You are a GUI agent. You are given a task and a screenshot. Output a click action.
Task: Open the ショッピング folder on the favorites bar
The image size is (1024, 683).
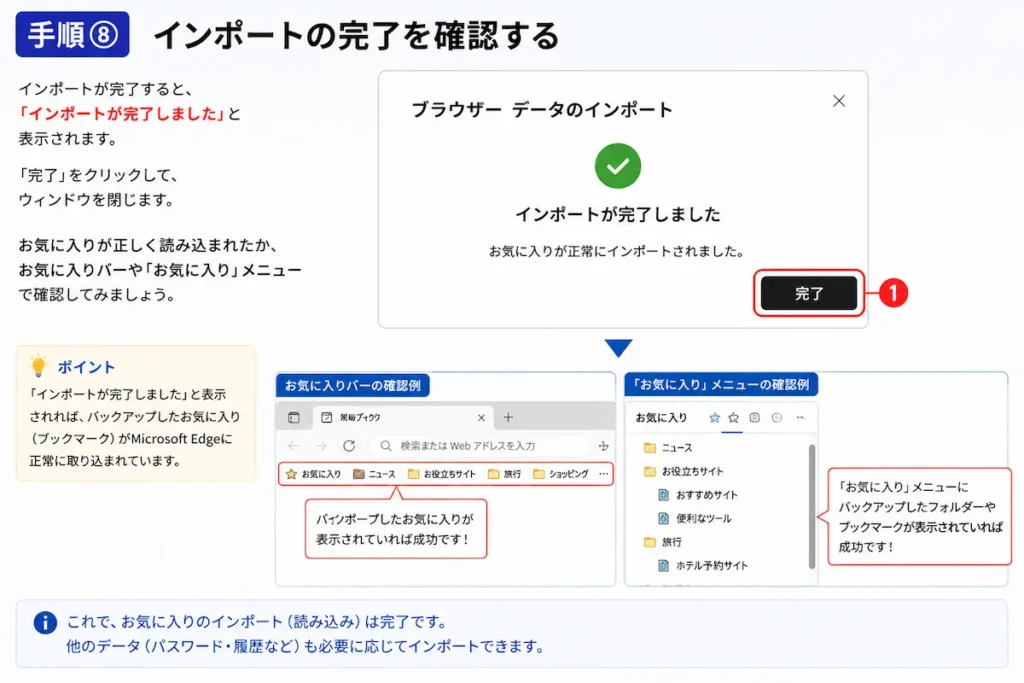pos(560,474)
